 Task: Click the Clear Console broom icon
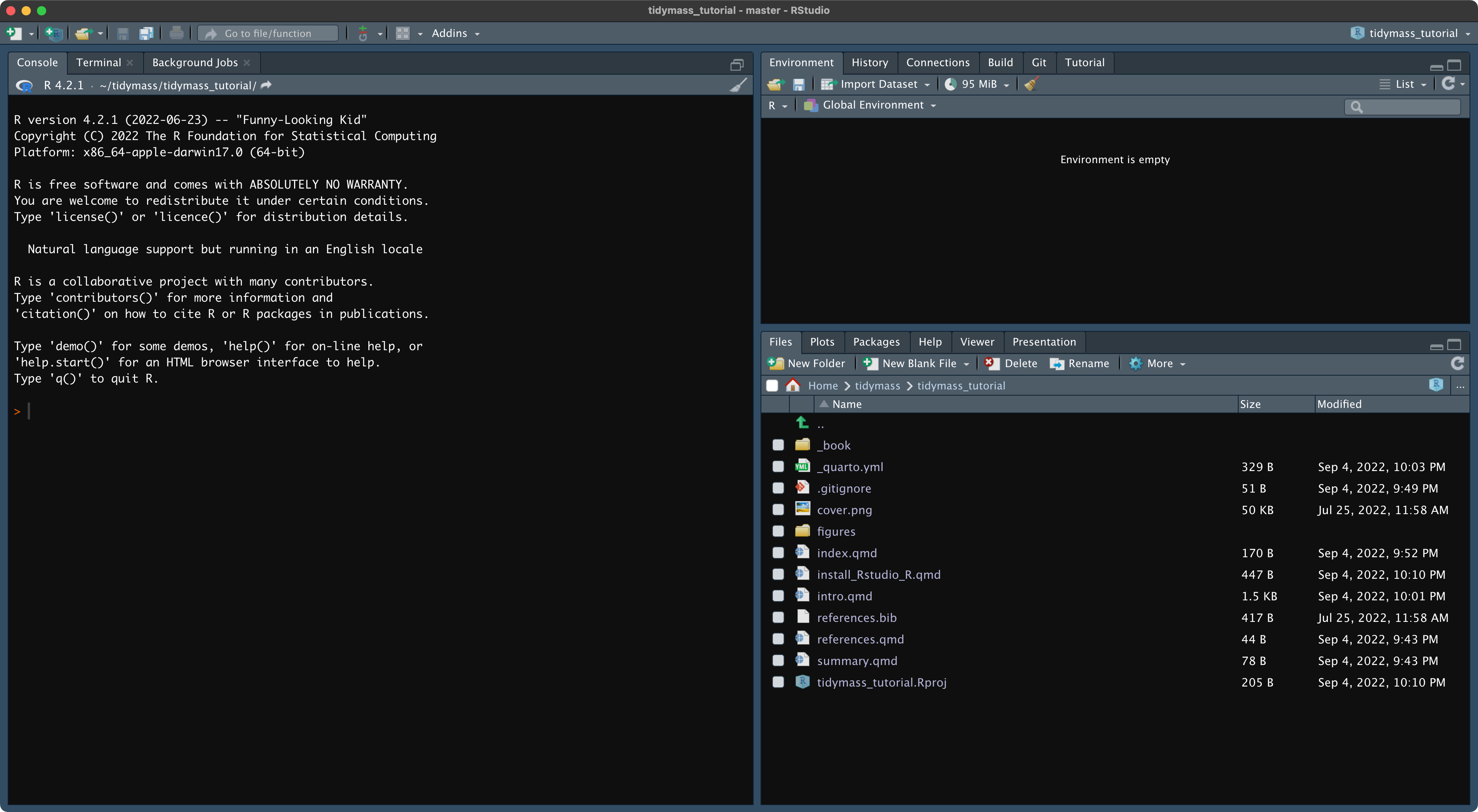coord(739,85)
